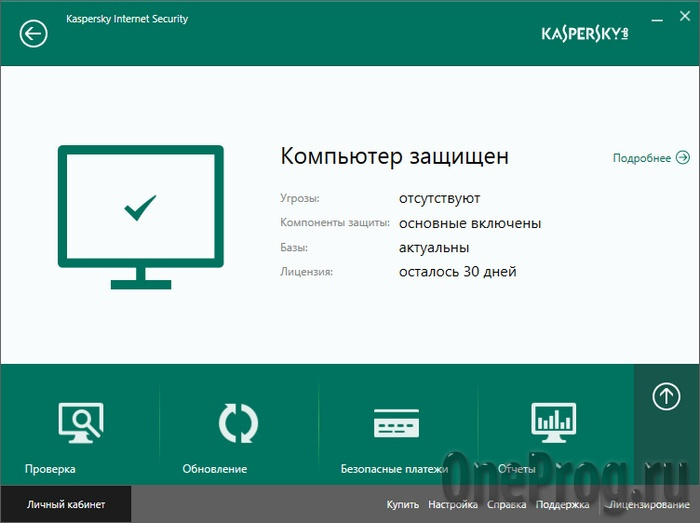Click the Купить link
The height and width of the screenshot is (523, 700).
pos(403,505)
